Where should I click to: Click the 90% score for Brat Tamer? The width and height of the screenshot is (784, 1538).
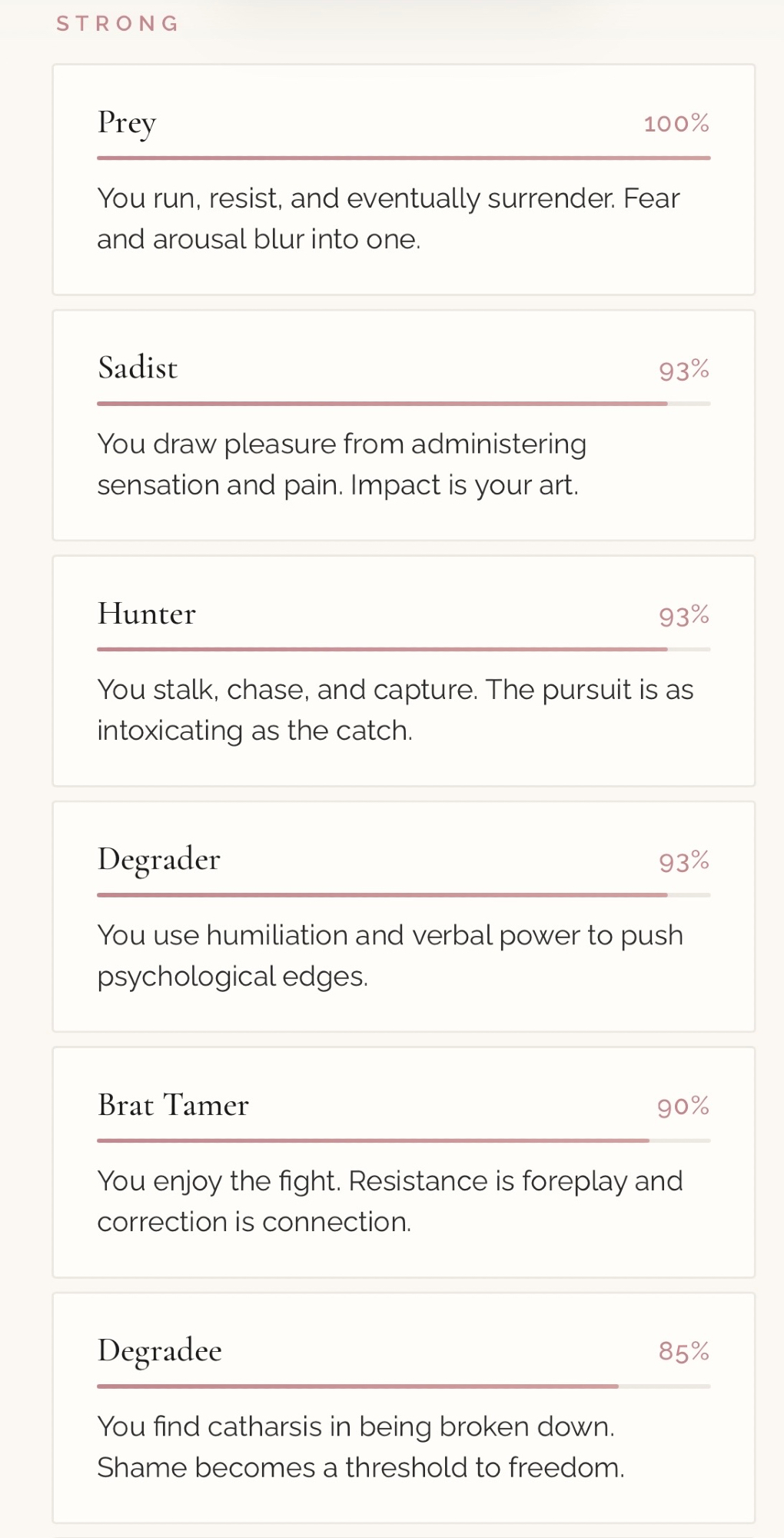click(x=683, y=1107)
